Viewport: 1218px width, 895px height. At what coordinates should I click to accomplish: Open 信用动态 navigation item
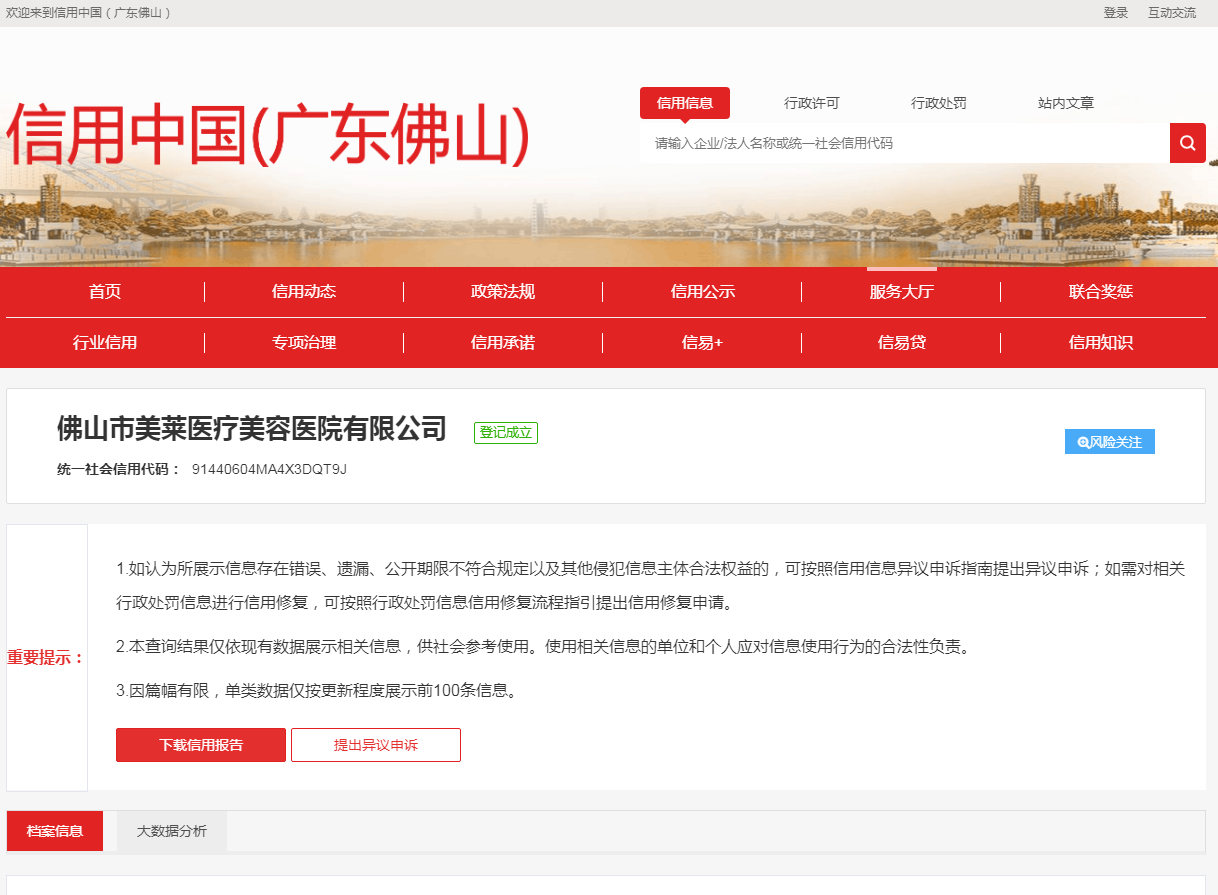tap(304, 292)
